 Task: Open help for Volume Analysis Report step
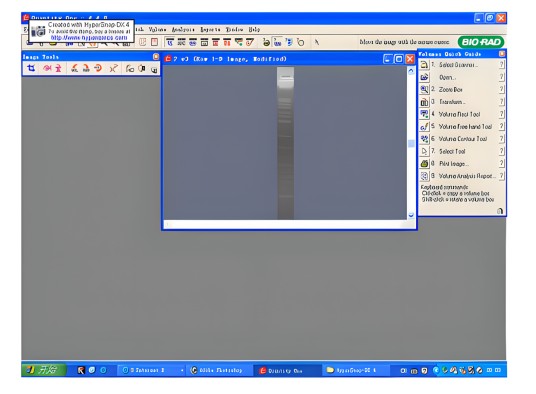(501, 176)
